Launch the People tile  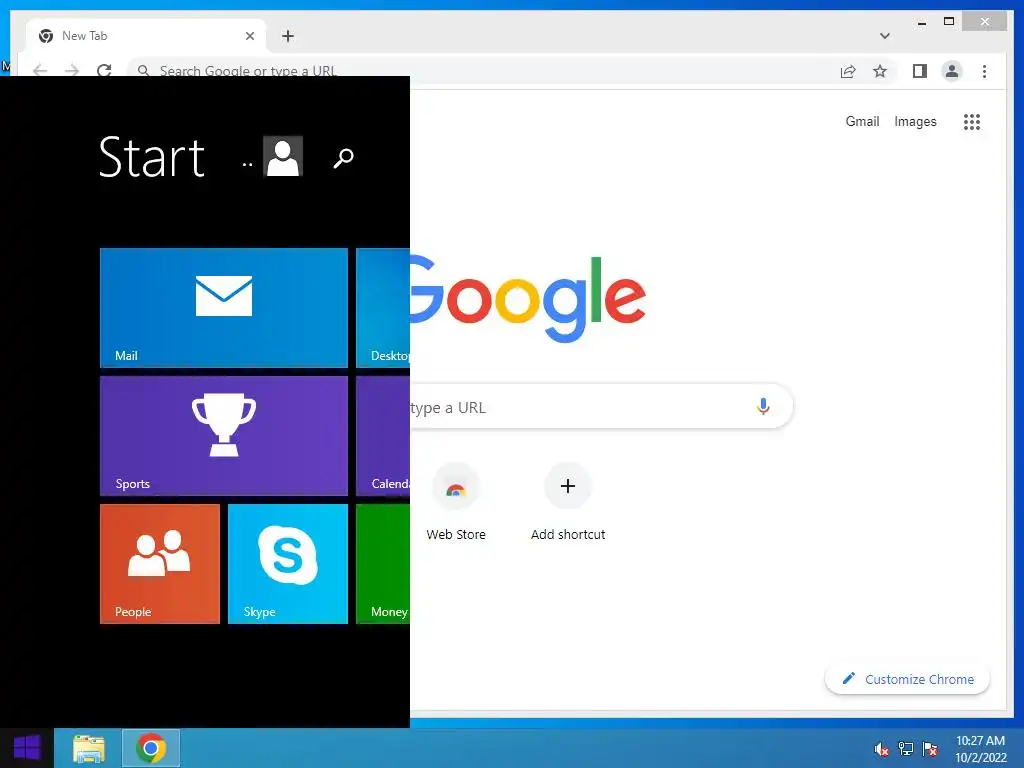pos(159,564)
